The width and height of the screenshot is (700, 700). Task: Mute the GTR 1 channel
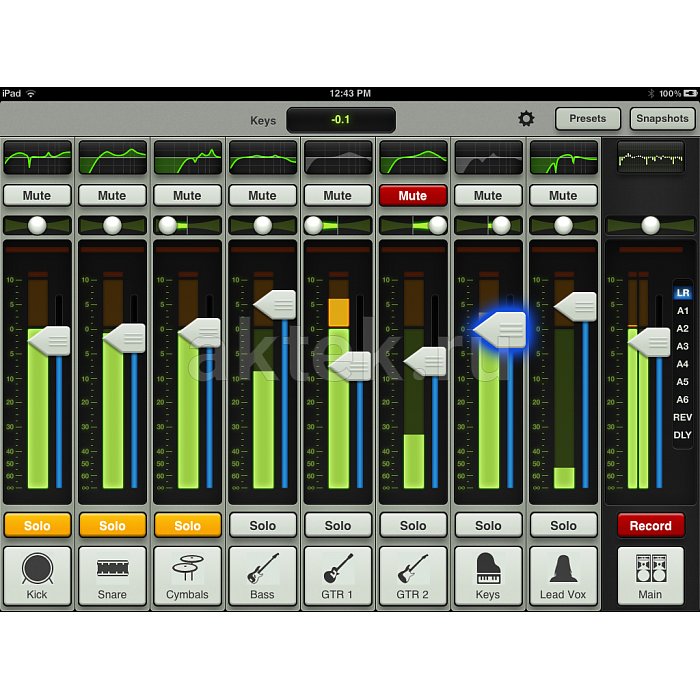click(338, 196)
